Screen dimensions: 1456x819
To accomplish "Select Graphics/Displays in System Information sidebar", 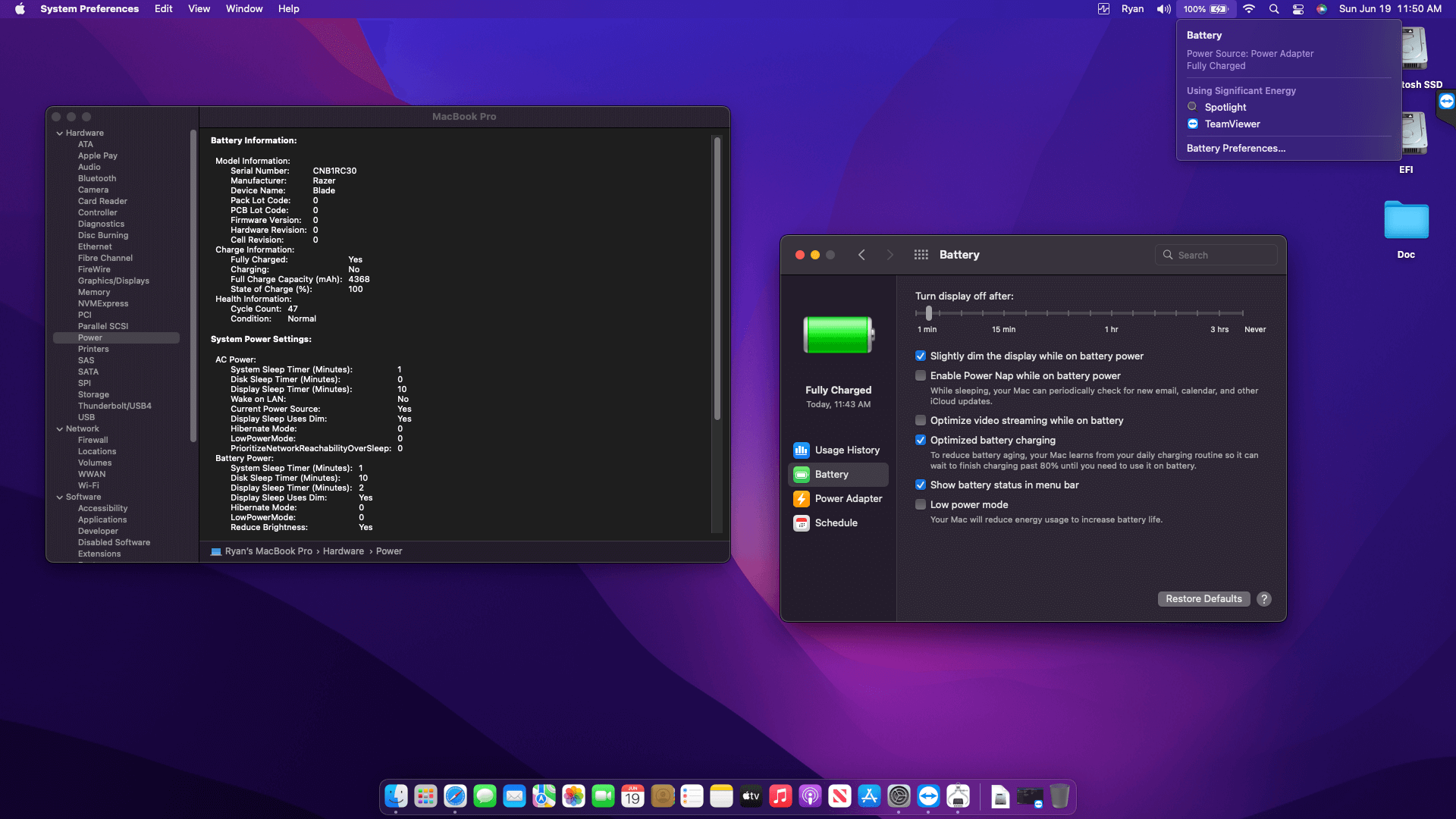I will click(x=114, y=281).
